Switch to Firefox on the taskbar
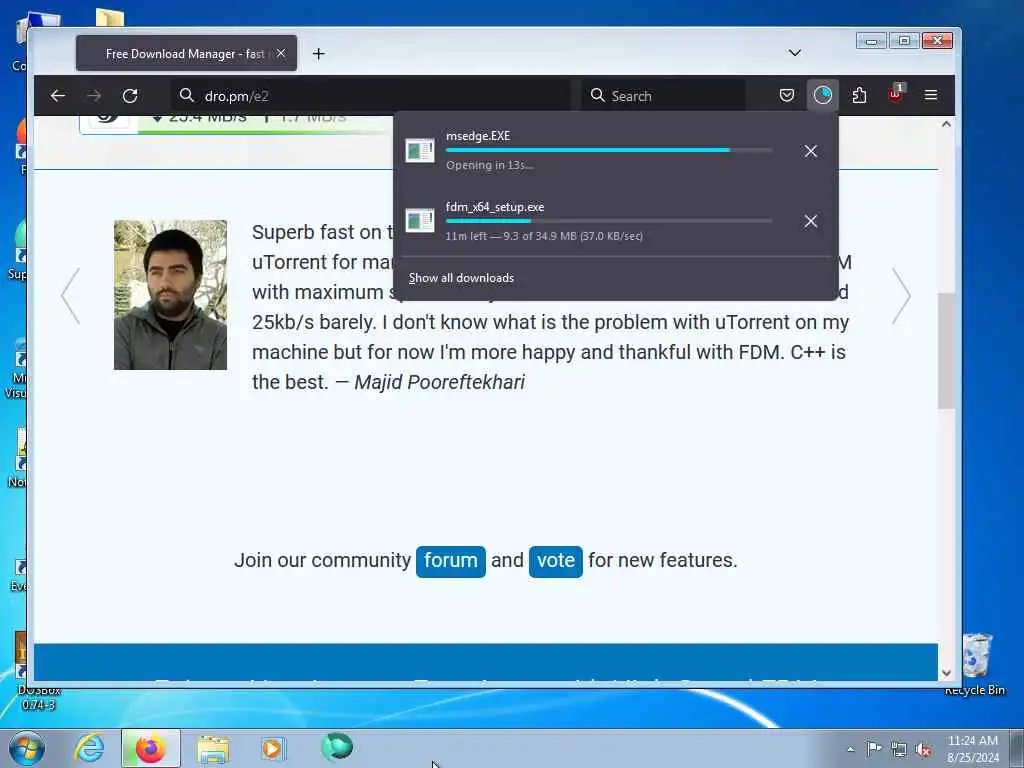The height and width of the screenshot is (768, 1024). click(x=150, y=748)
